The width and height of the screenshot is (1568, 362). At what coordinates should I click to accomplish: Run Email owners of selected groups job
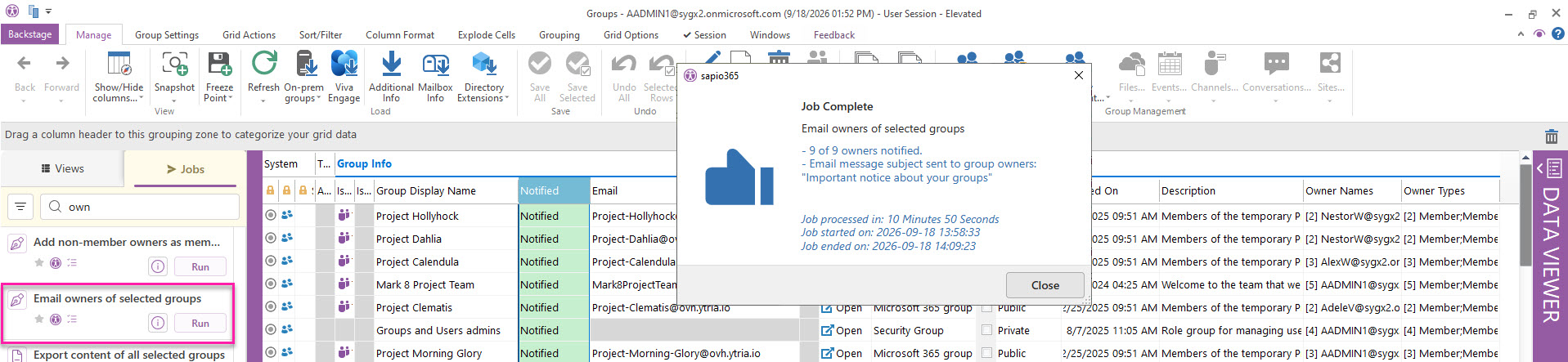pos(200,324)
